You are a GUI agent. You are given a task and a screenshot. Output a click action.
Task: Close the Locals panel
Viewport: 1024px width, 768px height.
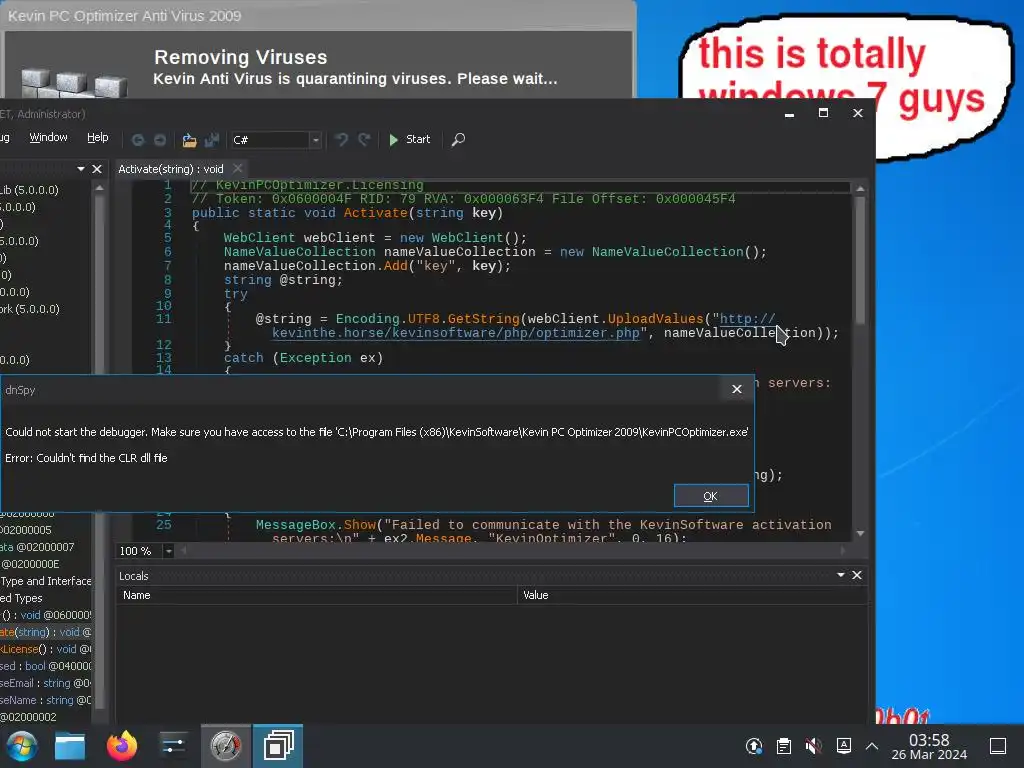[x=857, y=575]
